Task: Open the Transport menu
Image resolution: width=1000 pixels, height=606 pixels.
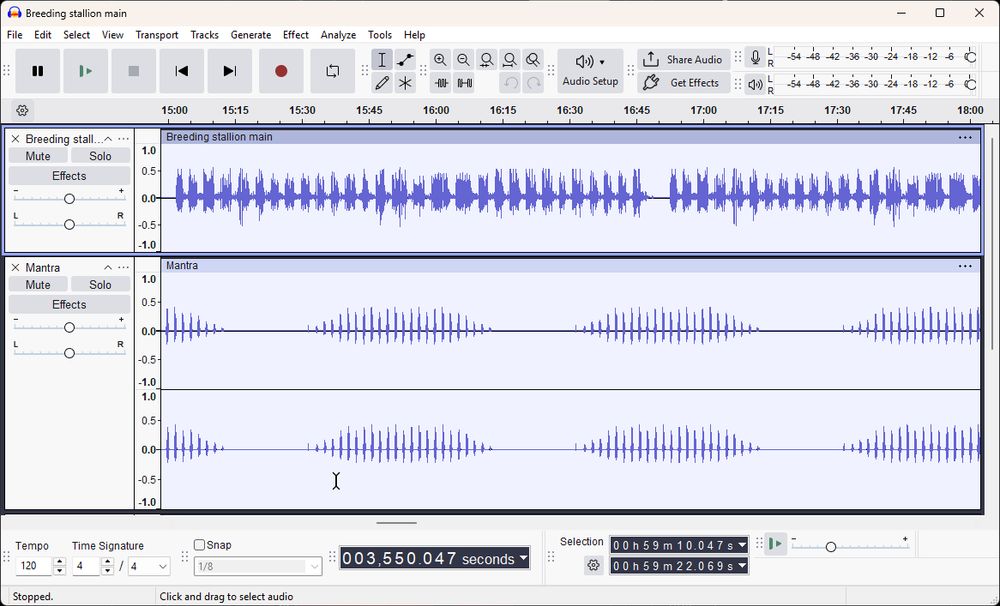Action: (157, 35)
